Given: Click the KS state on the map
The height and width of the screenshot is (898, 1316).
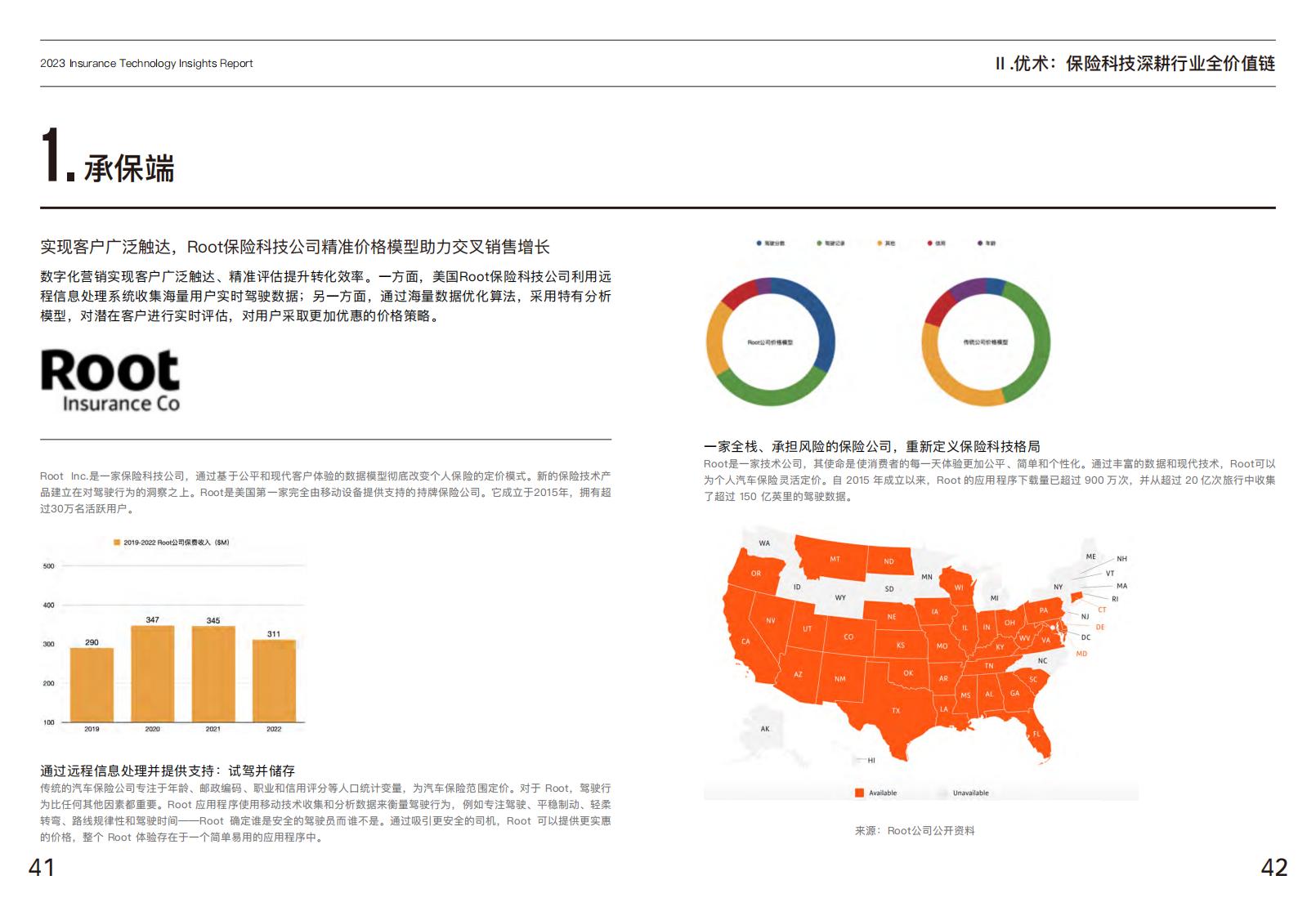Looking at the screenshot, I should pos(900,646).
